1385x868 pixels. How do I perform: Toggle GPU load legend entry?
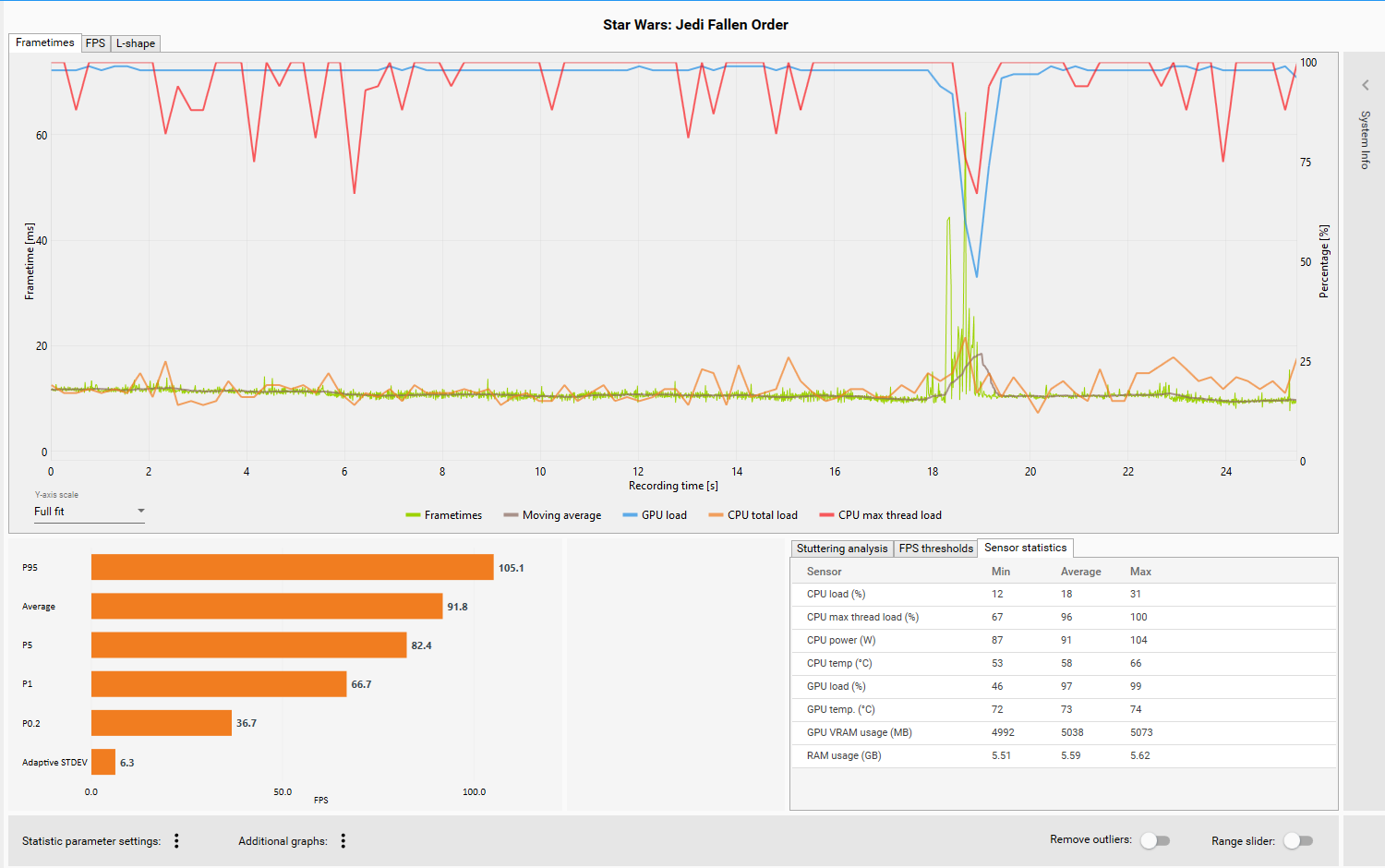click(655, 515)
